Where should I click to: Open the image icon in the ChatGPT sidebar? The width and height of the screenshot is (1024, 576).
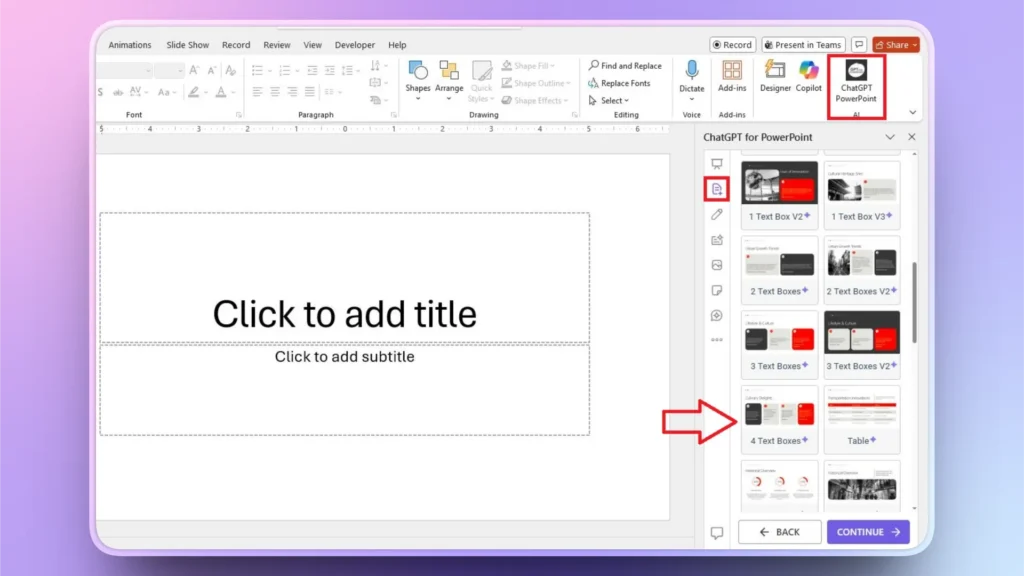716,265
